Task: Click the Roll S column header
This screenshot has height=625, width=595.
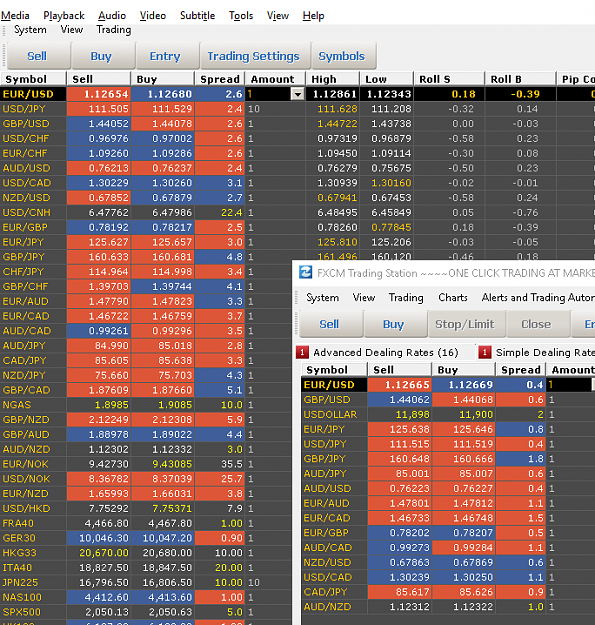Action: pos(449,79)
